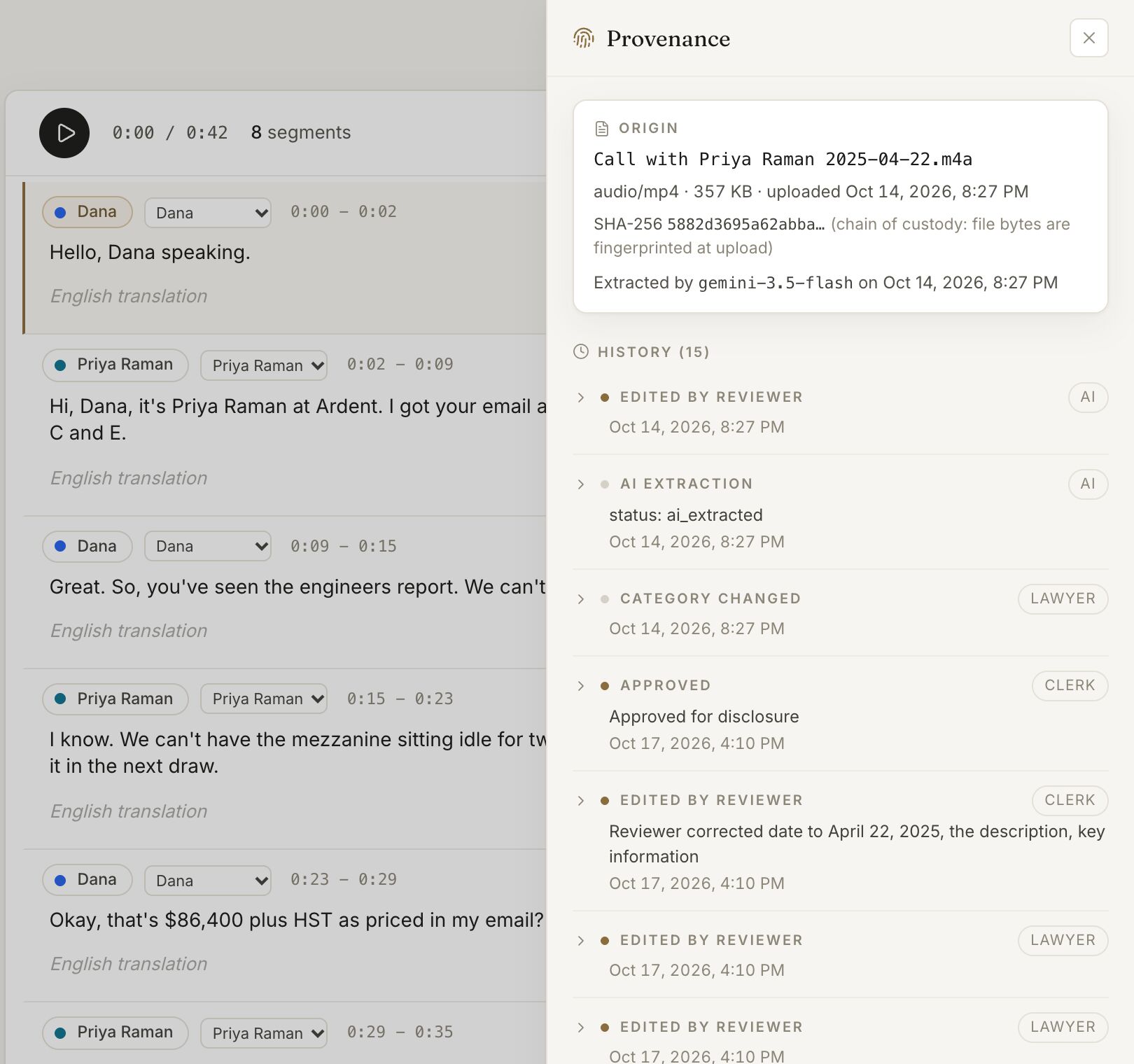Click the Priya Raman speaker chip at 0:29
The width and height of the screenshot is (1134, 1064).
tap(115, 1032)
